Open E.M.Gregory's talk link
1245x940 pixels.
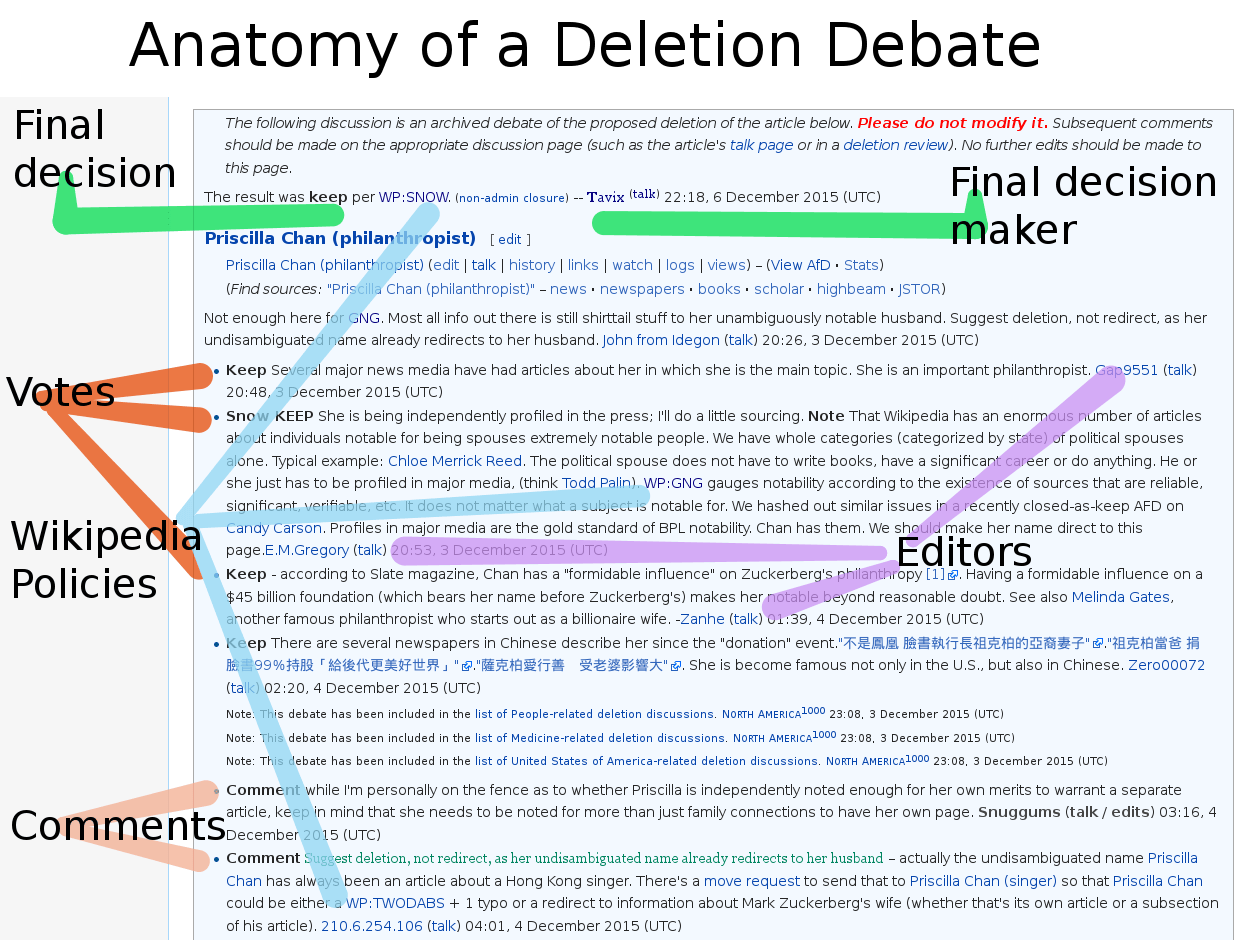(x=370, y=550)
